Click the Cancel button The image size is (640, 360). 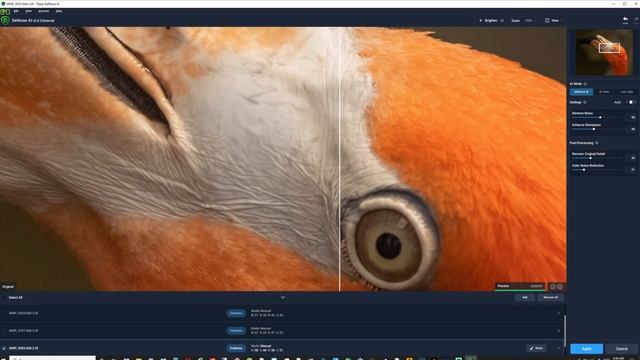pyautogui.click(x=622, y=349)
